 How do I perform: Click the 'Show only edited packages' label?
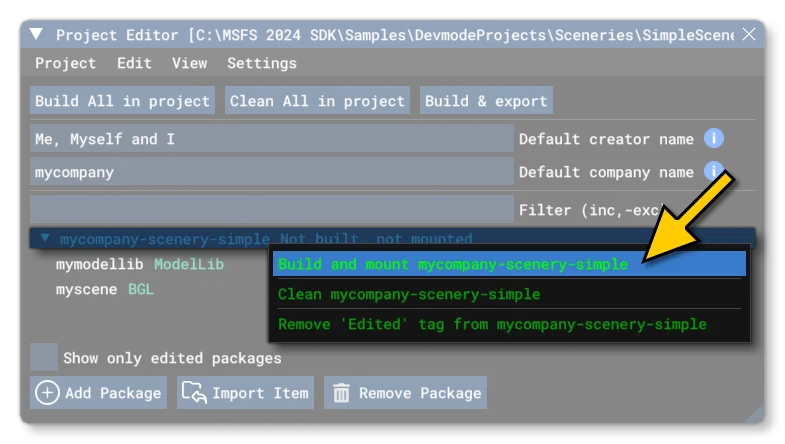click(172, 358)
